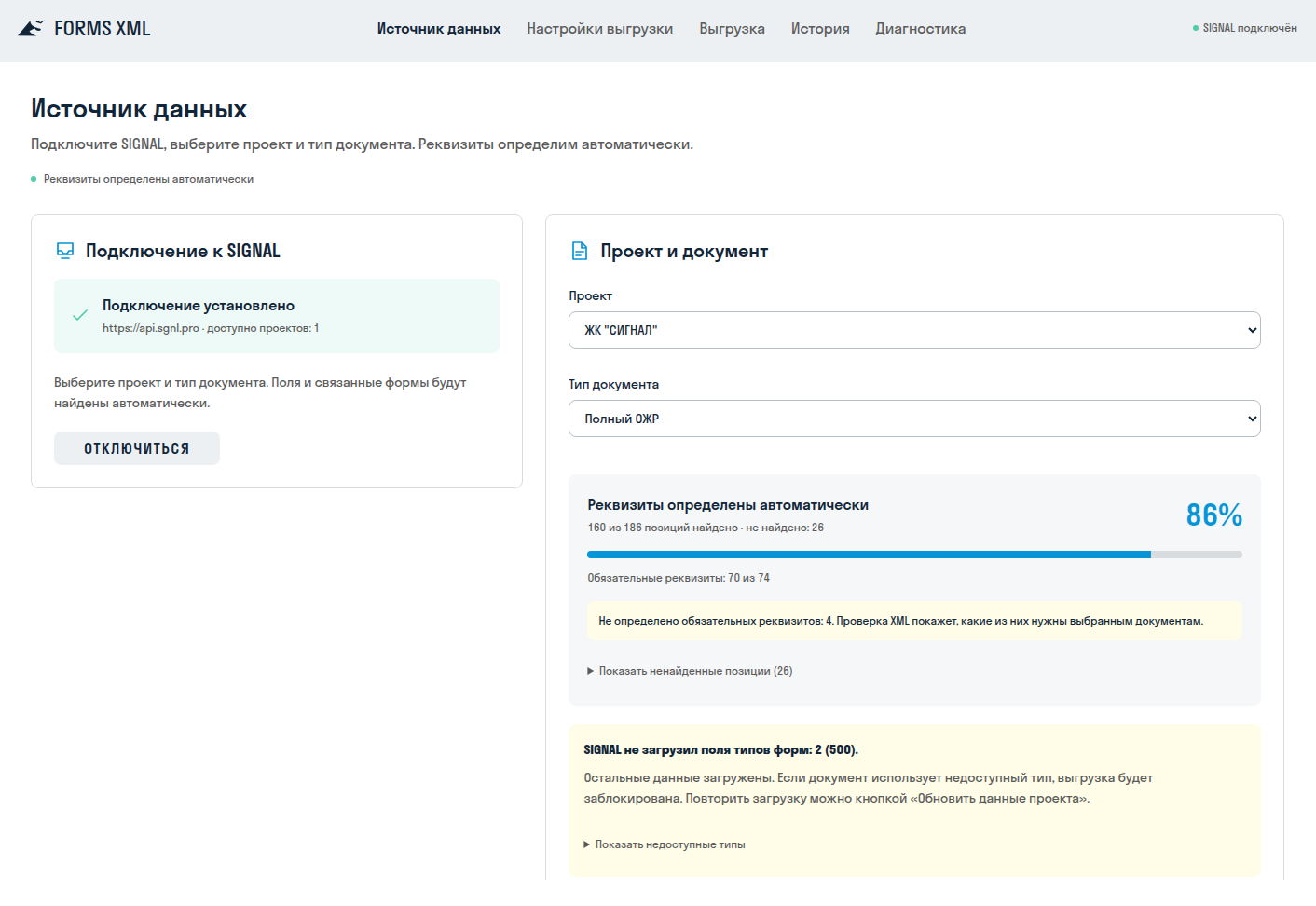Open the Настройки выгрузки tab

(x=600, y=29)
